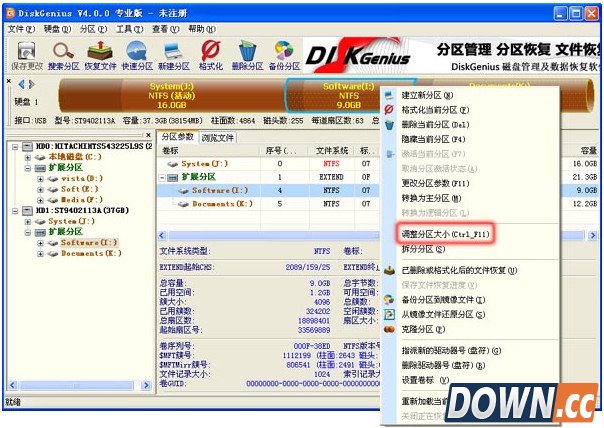Screen dimensions: 604x428
Task: Open the 查看 menu
Action: 166,29
